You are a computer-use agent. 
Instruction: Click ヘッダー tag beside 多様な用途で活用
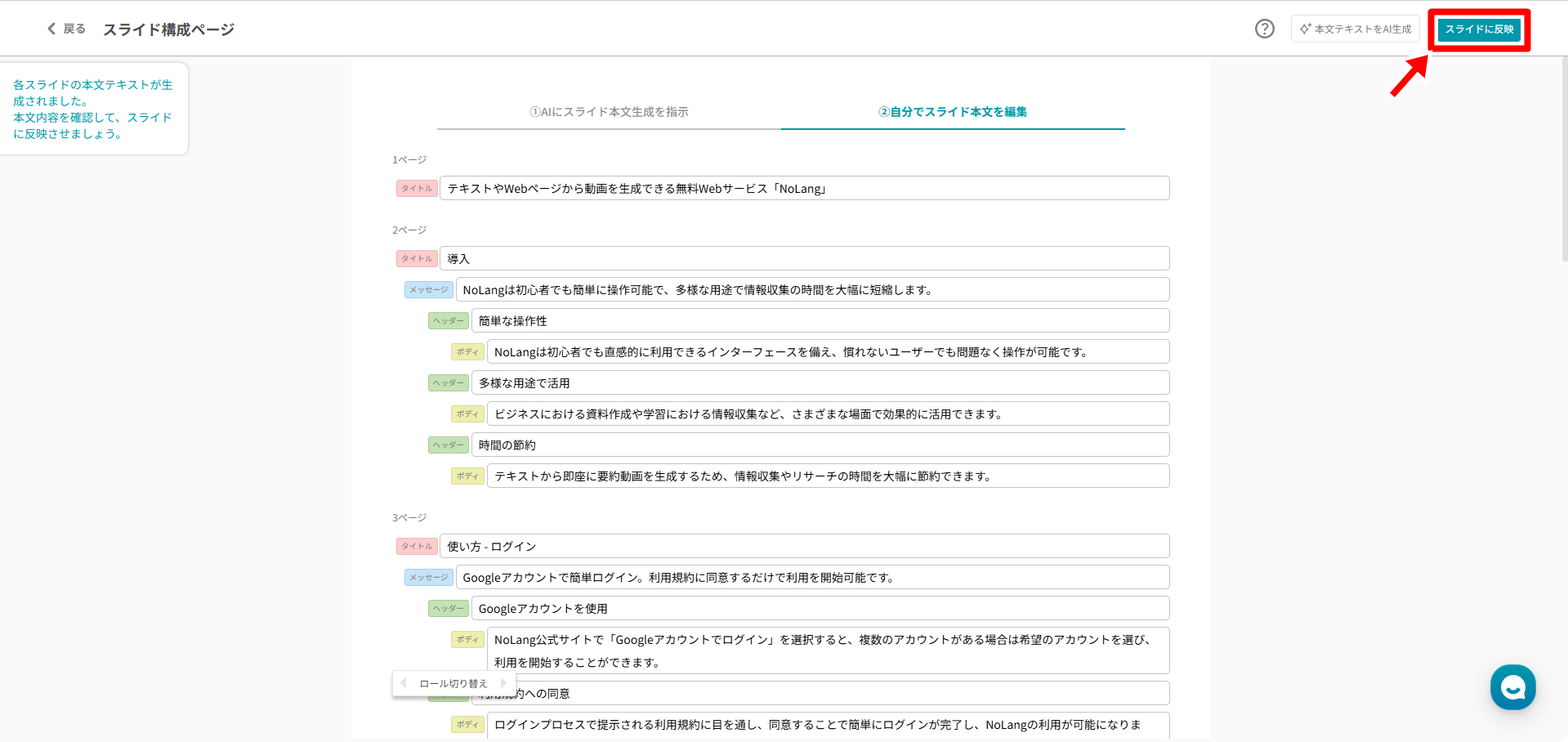pos(449,382)
